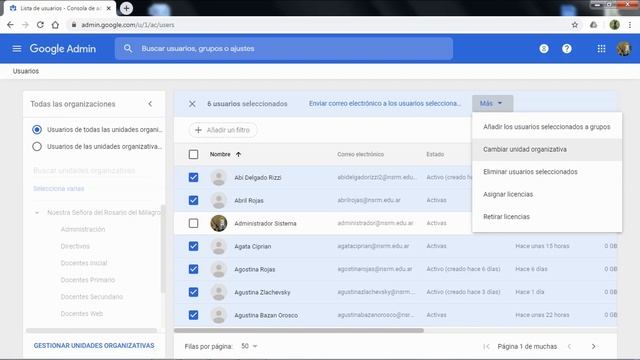Click Enviar correo electrónico link
The width and height of the screenshot is (640, 360).
click(x=384, y=104)
